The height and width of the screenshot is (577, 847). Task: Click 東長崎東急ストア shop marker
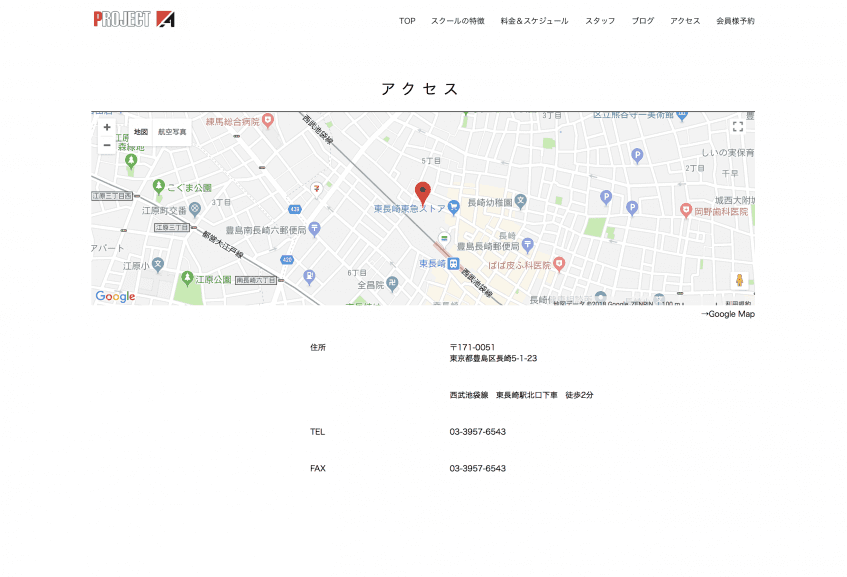coord(454,206)
